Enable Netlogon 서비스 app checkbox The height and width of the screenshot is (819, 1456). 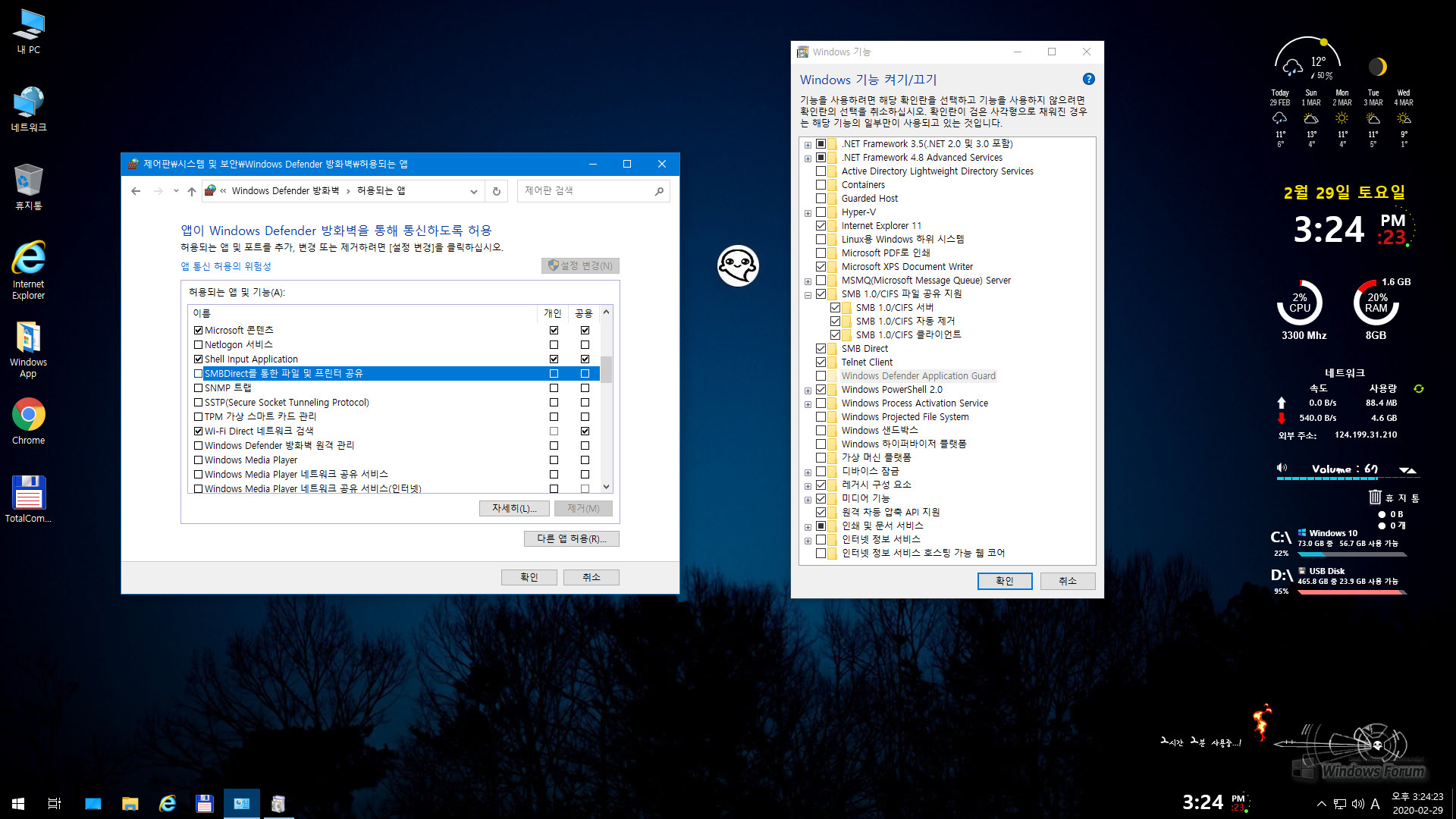199,345
